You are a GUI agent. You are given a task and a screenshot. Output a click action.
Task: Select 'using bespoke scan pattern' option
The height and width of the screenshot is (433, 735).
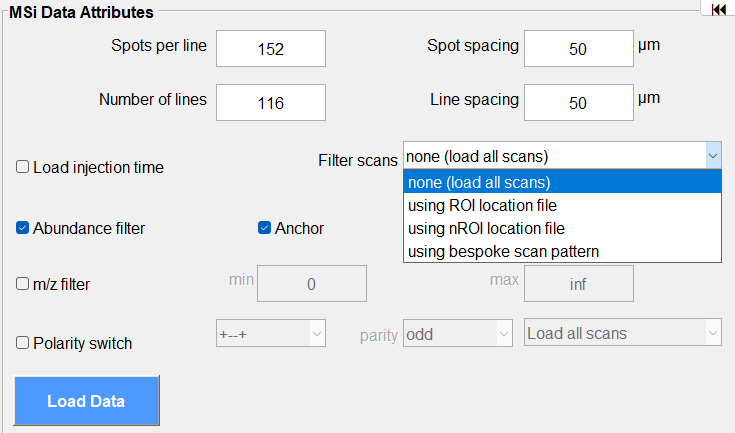[561, 251]
